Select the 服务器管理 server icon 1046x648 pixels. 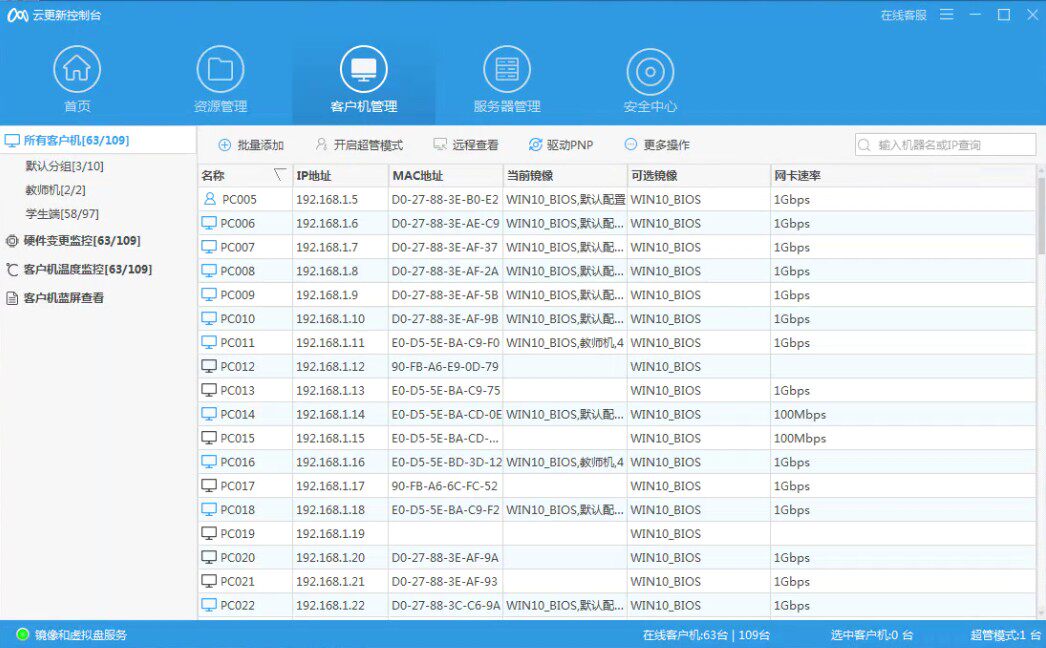[507, 69]
